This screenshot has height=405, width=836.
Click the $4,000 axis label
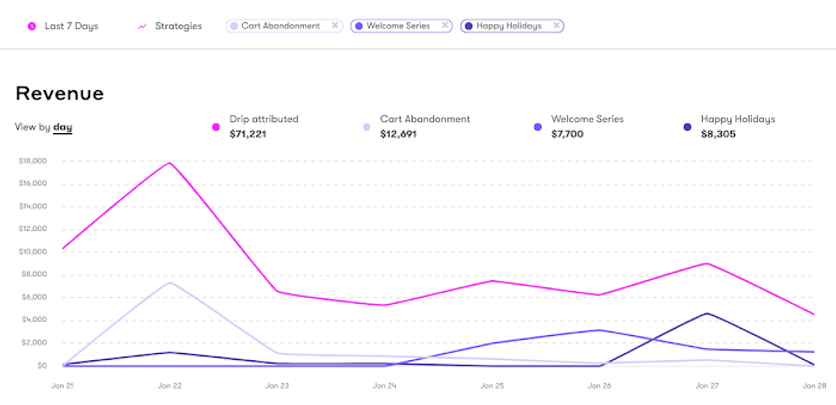35,320
